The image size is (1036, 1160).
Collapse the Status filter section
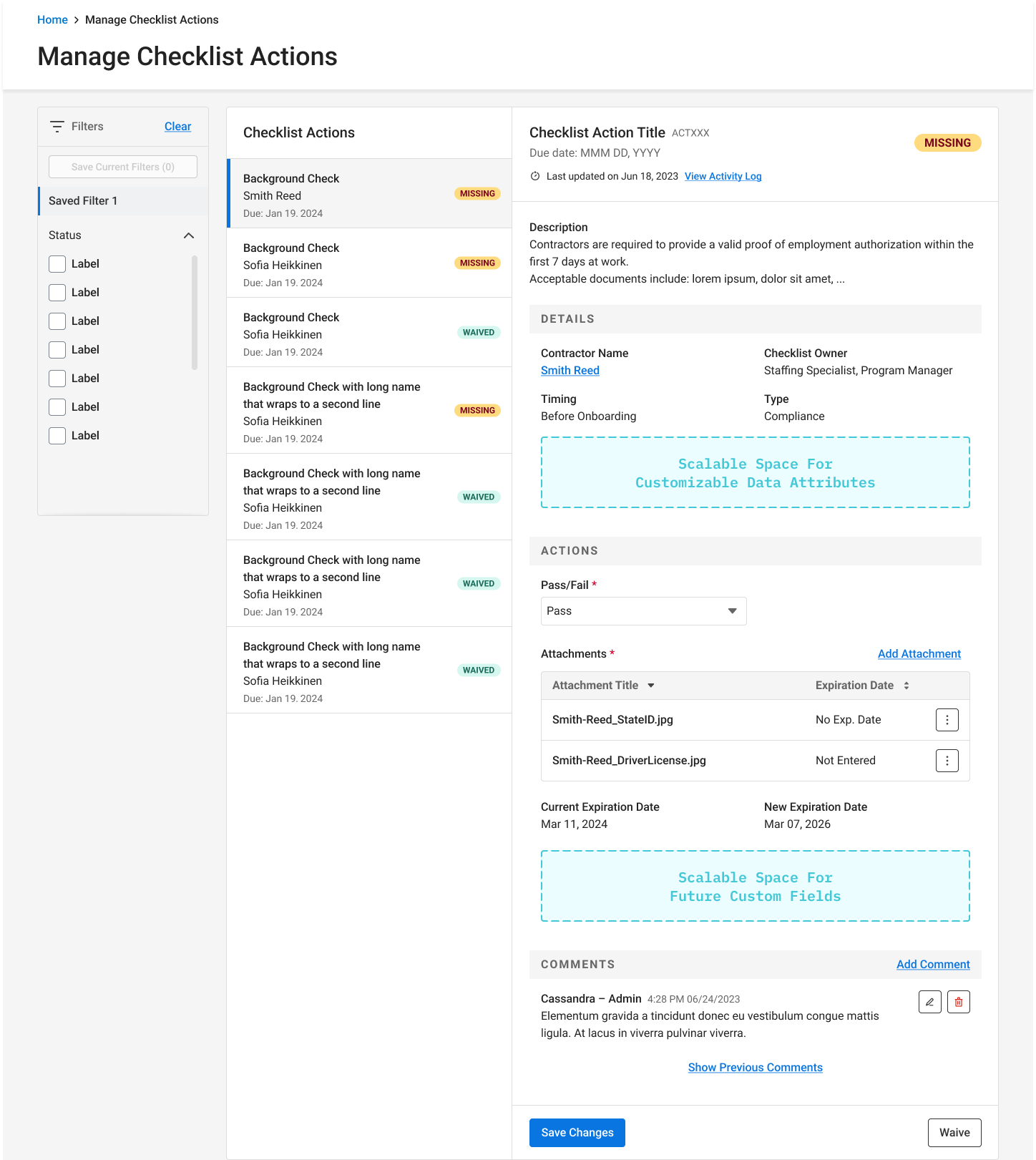point(189,235)
